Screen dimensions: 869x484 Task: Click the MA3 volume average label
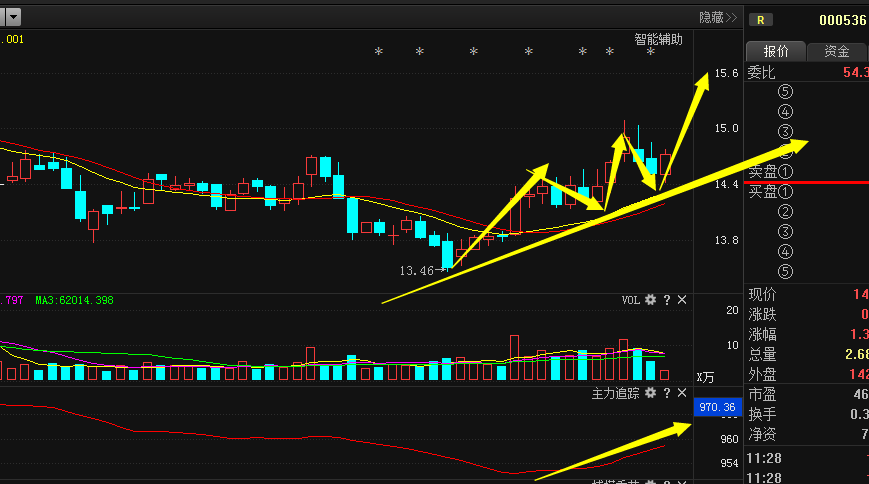click(74, 300)
